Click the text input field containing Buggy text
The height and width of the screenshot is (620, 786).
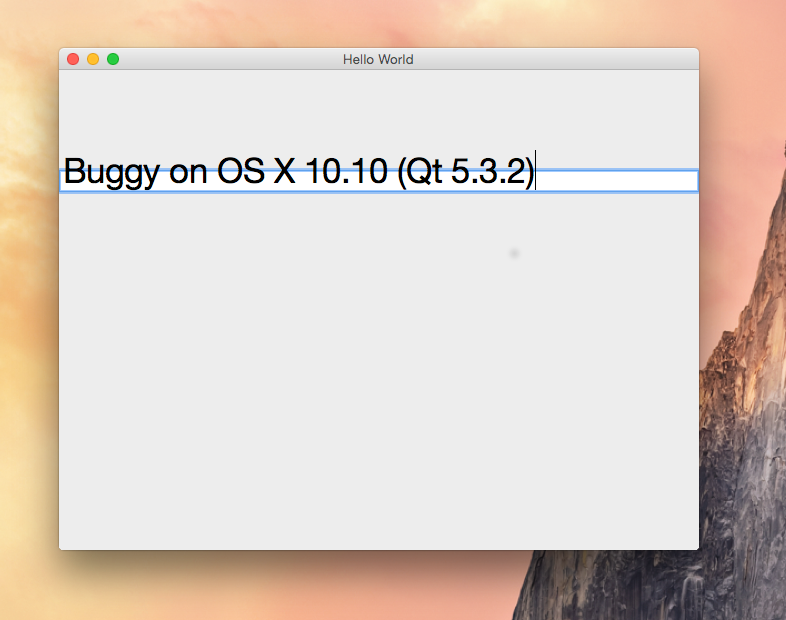tap(379, 181)
